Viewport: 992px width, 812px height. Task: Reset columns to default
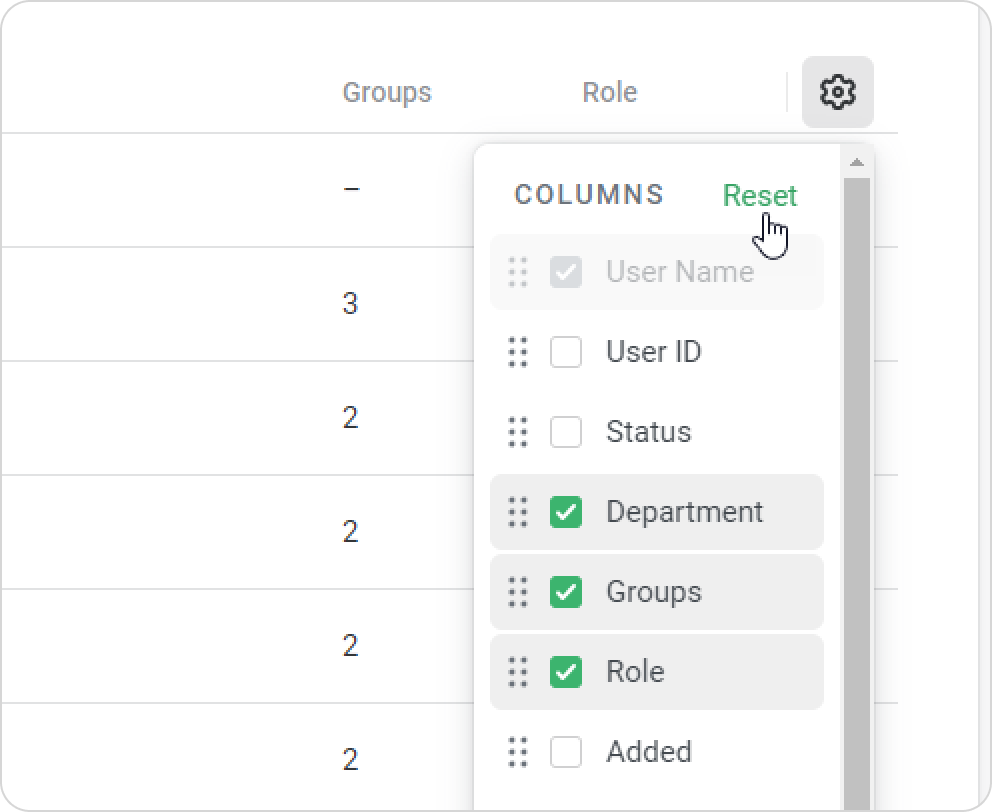coord(759,195)
